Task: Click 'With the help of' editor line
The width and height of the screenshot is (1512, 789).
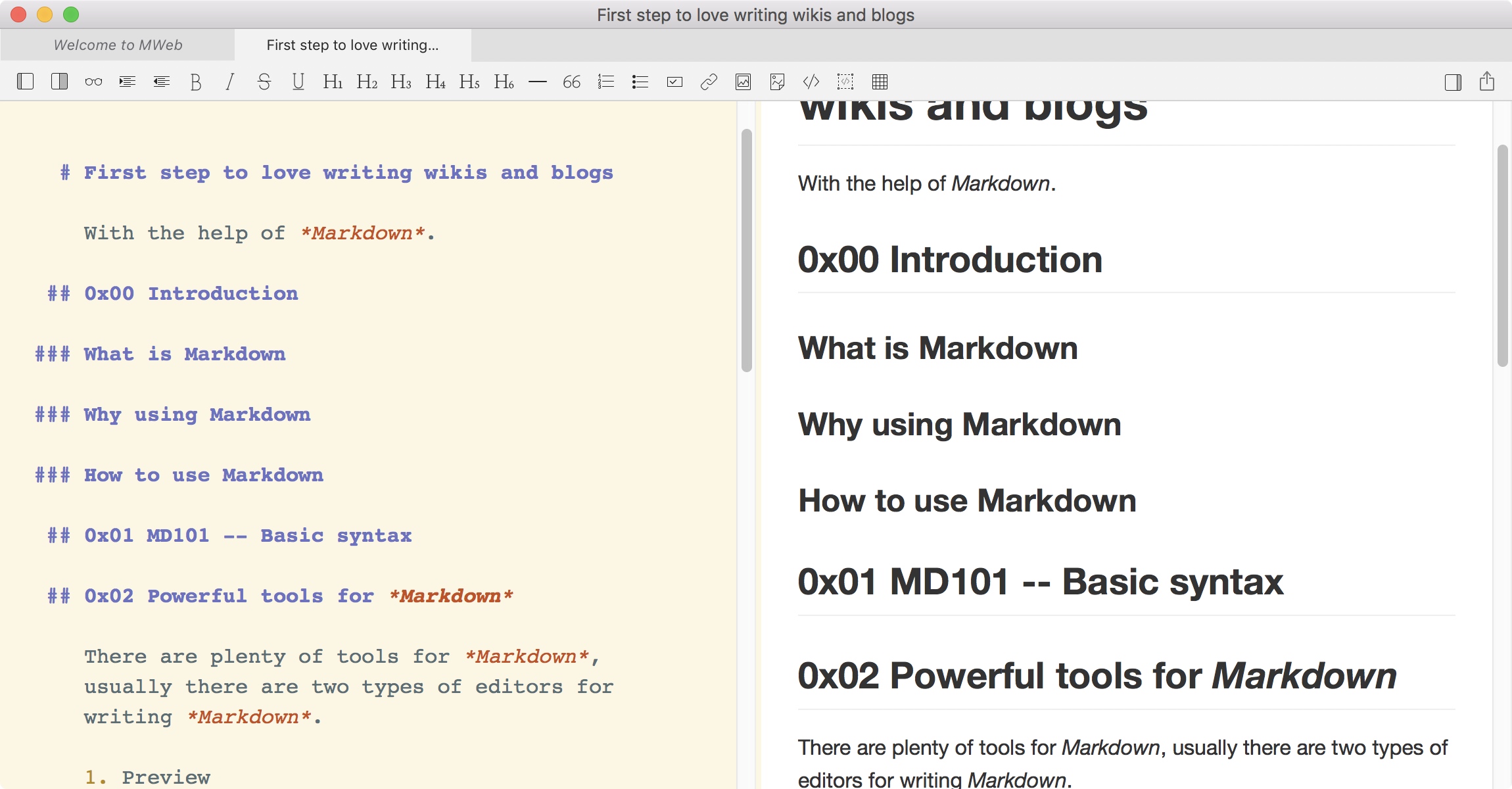Action: pos(260,233)
